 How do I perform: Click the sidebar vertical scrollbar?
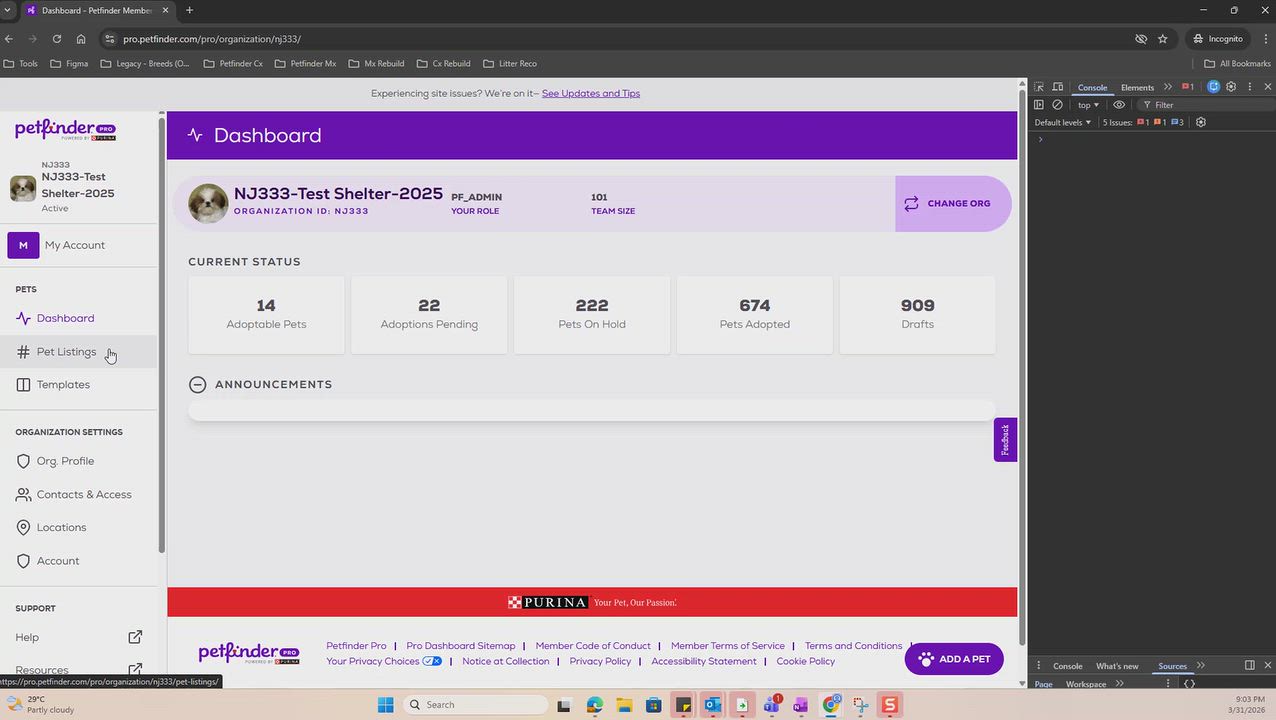click(x=161, y=335)
